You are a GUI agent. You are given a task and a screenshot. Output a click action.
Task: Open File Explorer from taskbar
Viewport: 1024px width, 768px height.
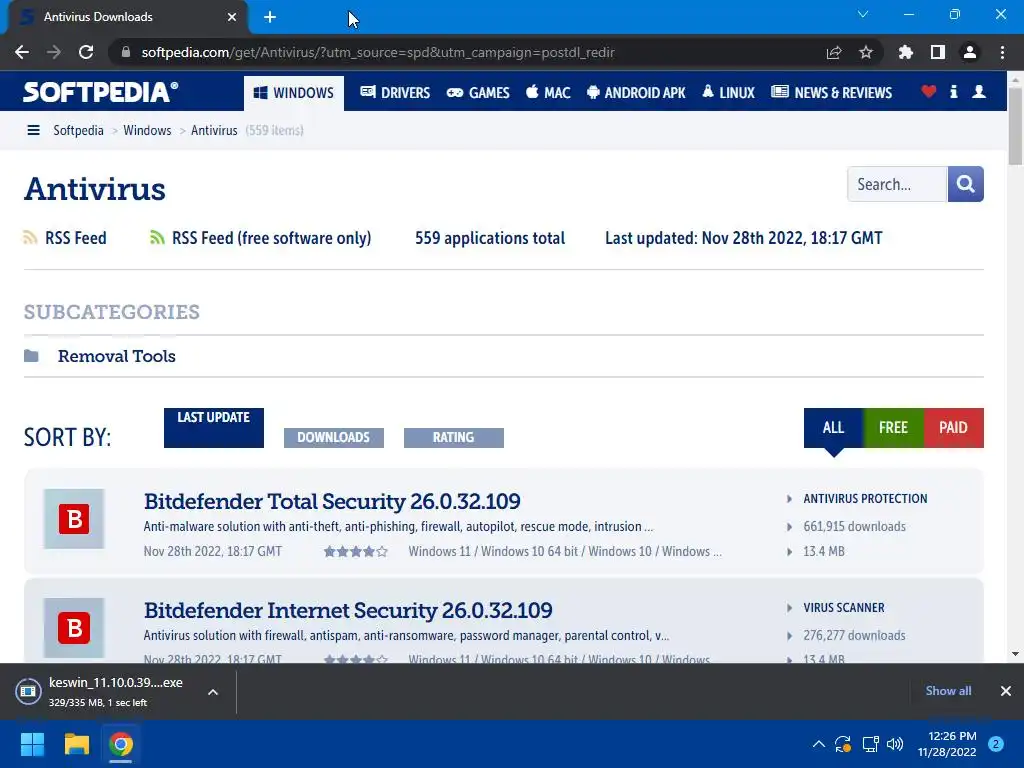[76, 744]
